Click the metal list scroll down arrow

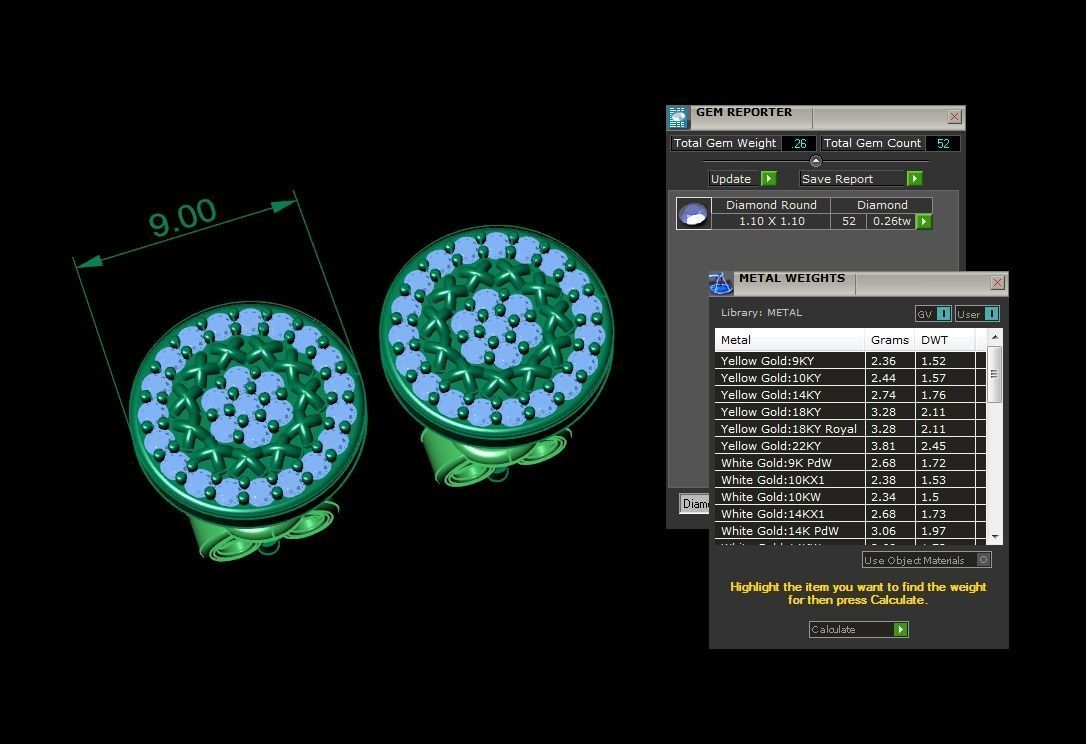pyautogui.click(x=995, y=537)
